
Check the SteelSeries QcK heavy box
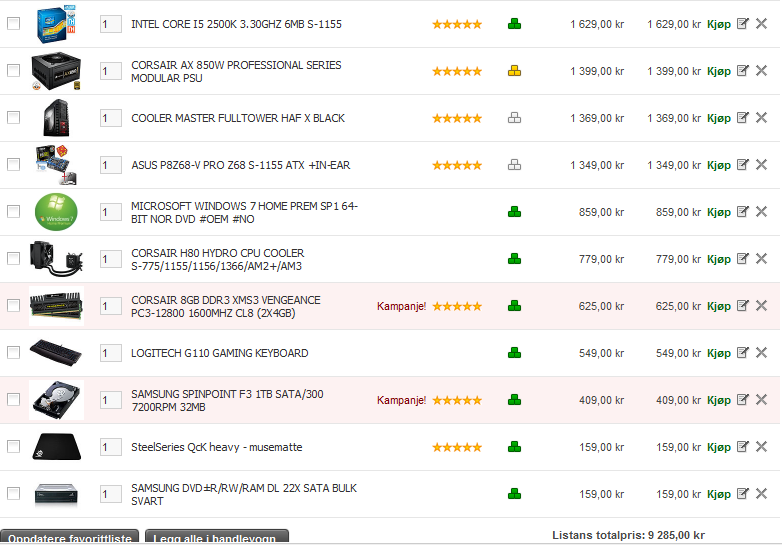13,446
